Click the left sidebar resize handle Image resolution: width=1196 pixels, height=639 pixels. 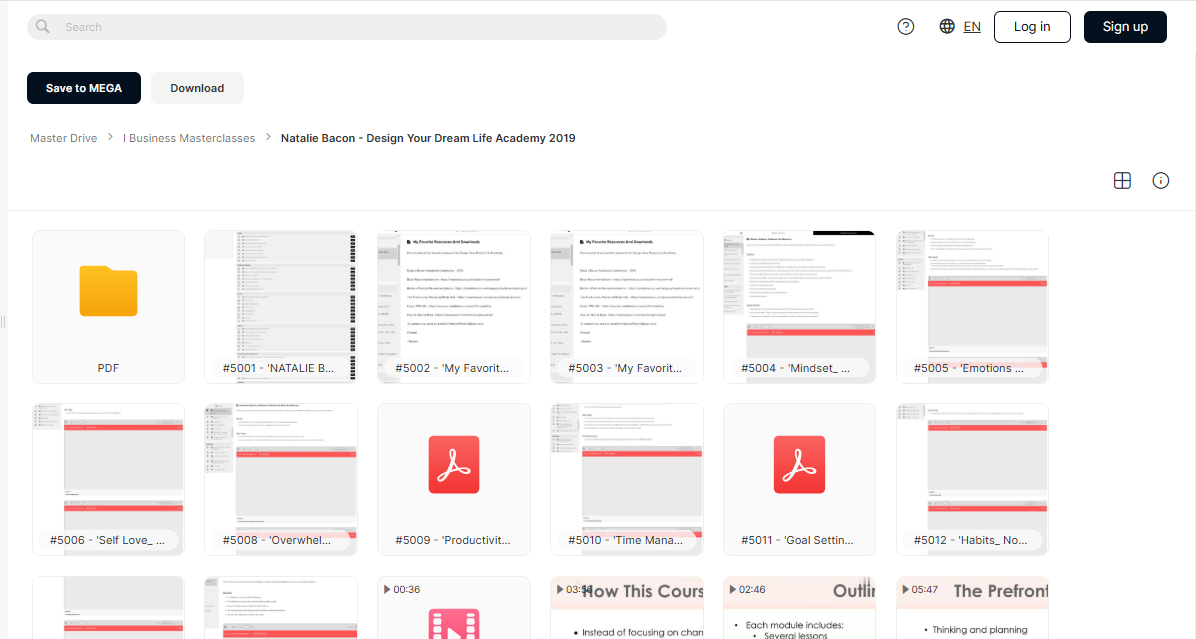click(4, 321)
